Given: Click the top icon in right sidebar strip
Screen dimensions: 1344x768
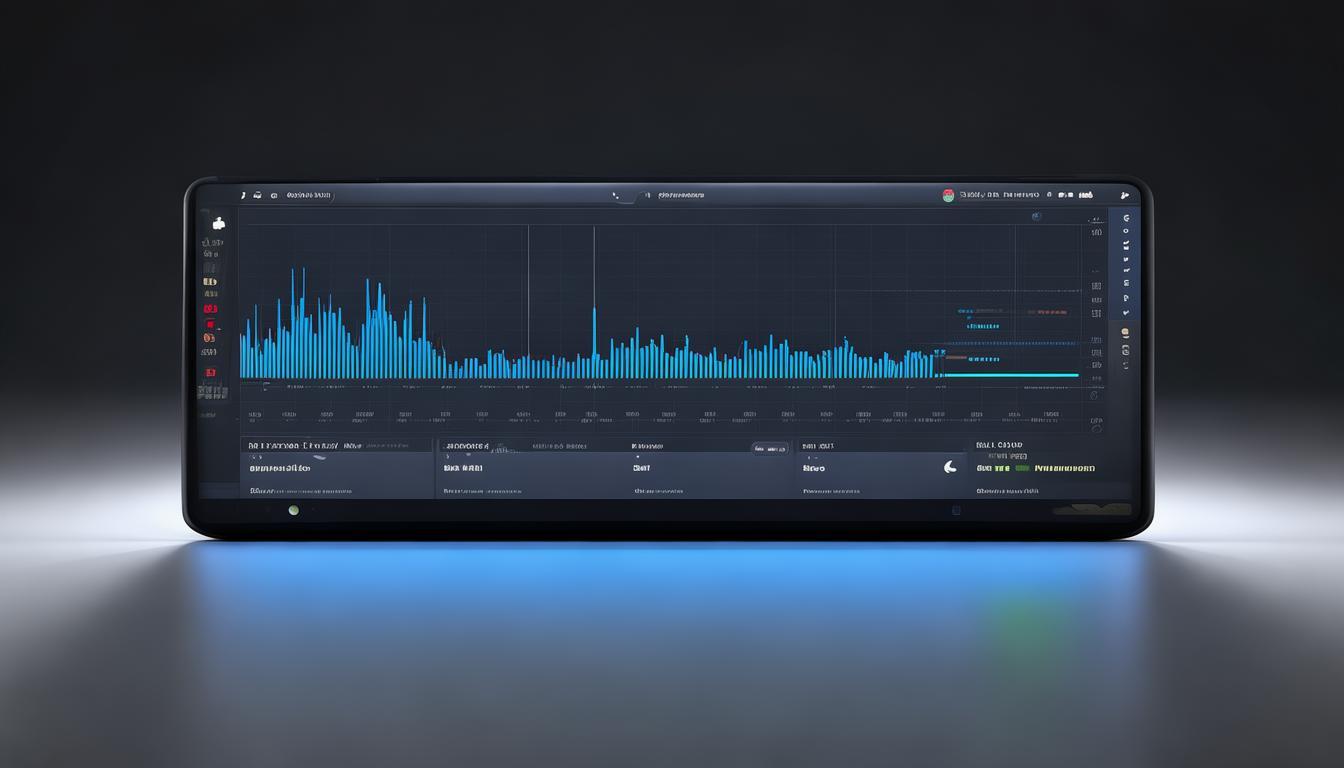Looking at the screenshot, I should (1126, 218).
